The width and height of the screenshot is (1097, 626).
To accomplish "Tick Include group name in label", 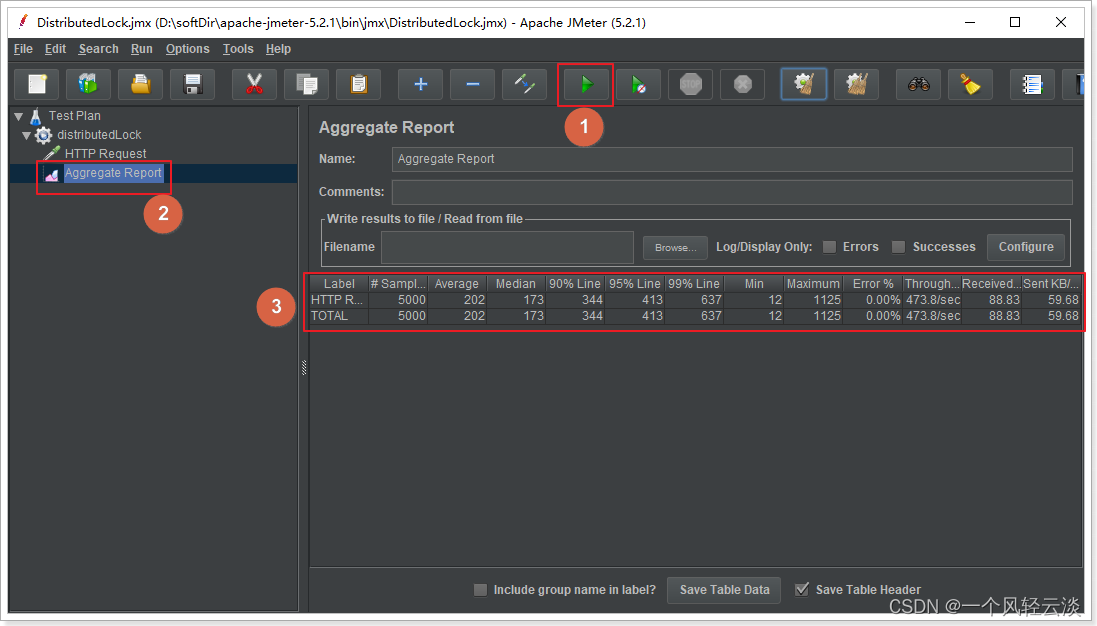I will coord(481,590).
